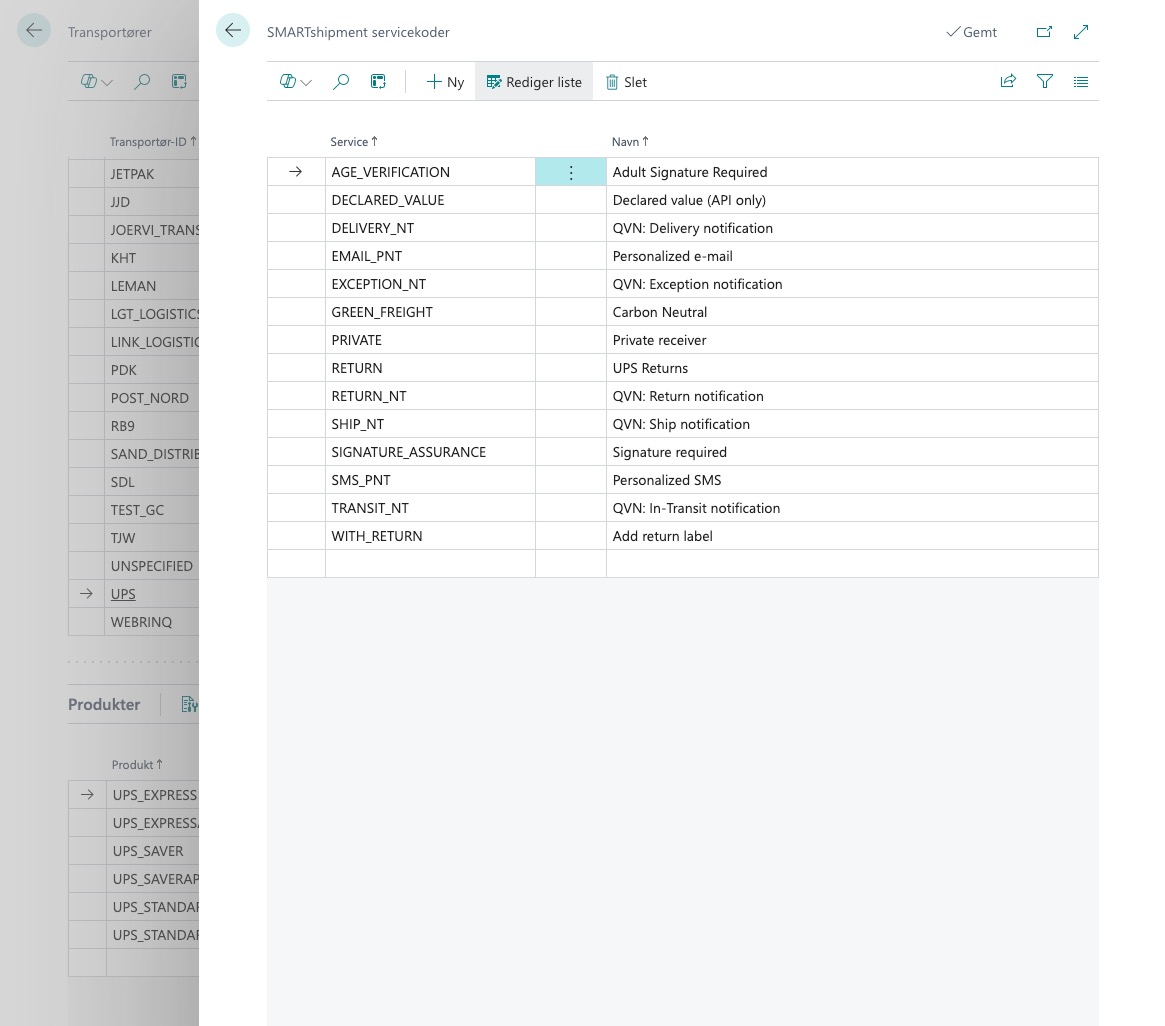Select the GREEN_FREIGHT service cell

382,312
